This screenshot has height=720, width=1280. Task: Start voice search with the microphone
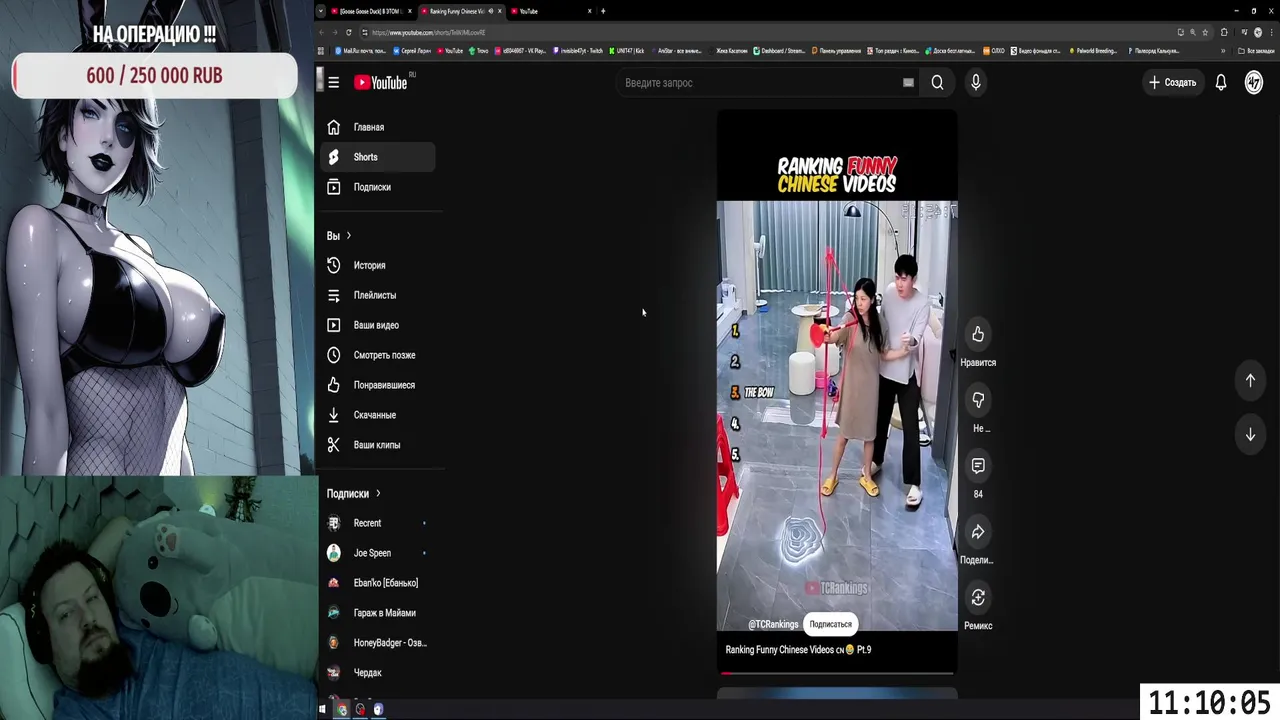tap(976, 83)
